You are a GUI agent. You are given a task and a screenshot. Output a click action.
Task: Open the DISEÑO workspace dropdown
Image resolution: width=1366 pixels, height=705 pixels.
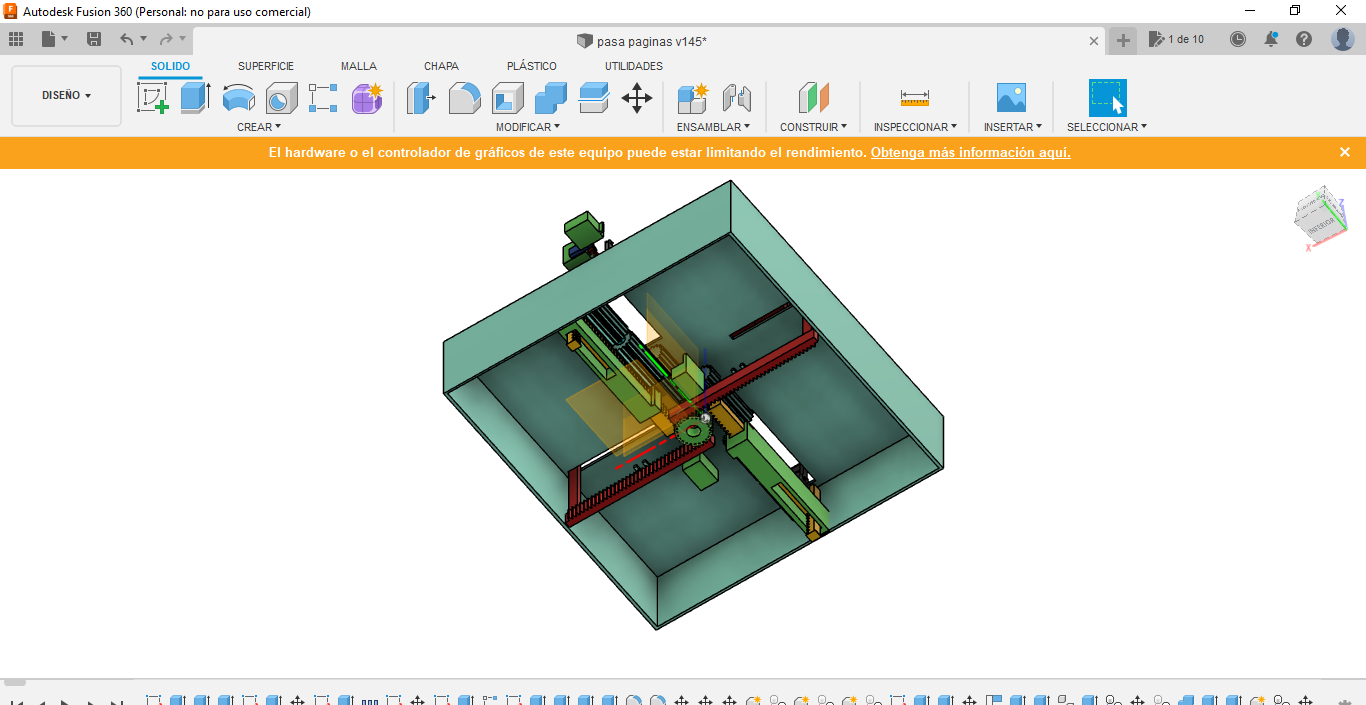click(x=66, y=95)
